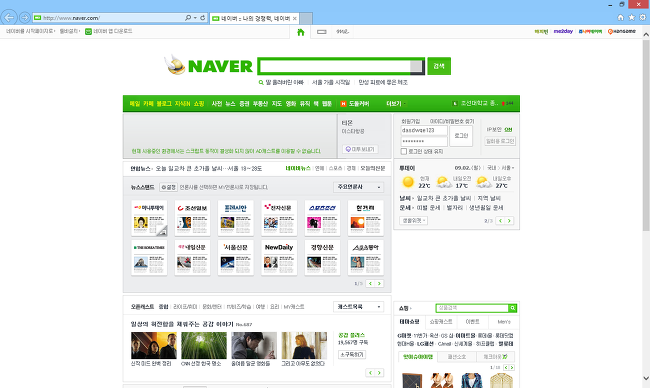The image size is (650, 388).
Task: Switch to the Men's shopping tab
Action: pos(504,322)
